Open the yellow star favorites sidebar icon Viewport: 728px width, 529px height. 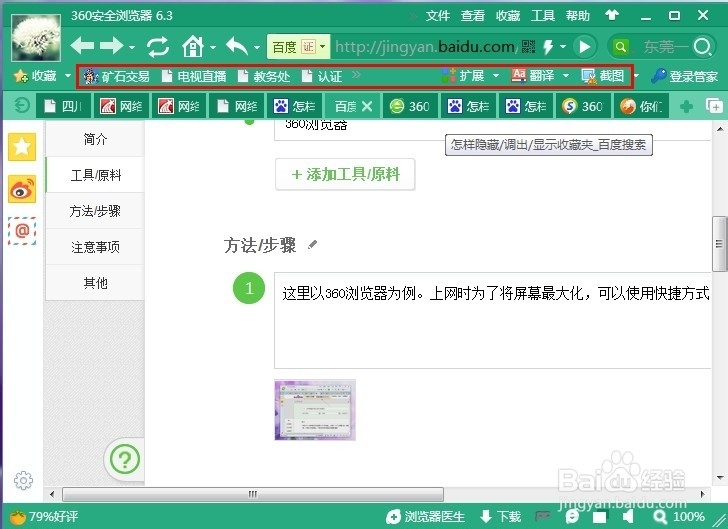click(22, 147)
